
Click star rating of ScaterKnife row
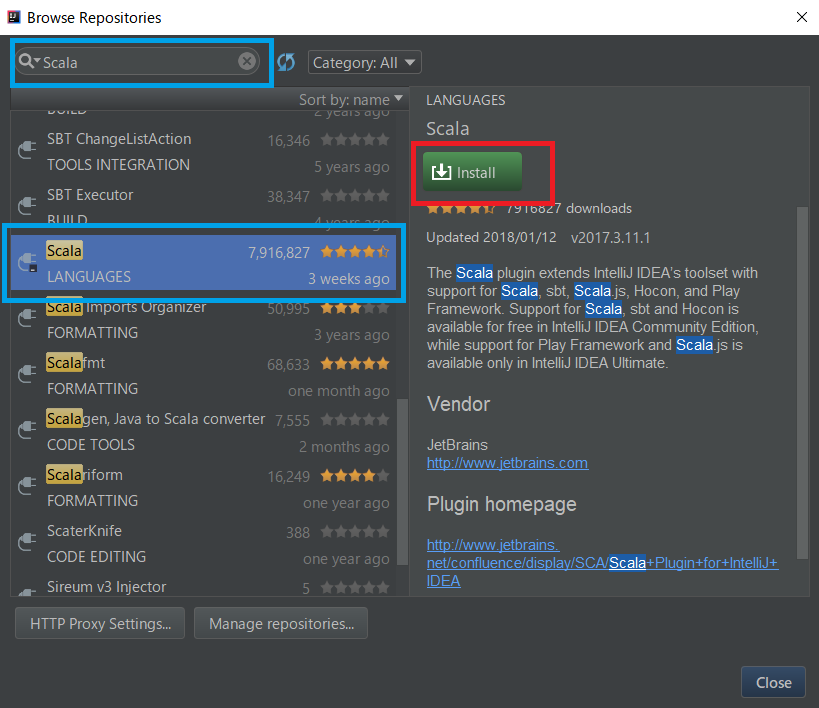[x=355, y=532]
